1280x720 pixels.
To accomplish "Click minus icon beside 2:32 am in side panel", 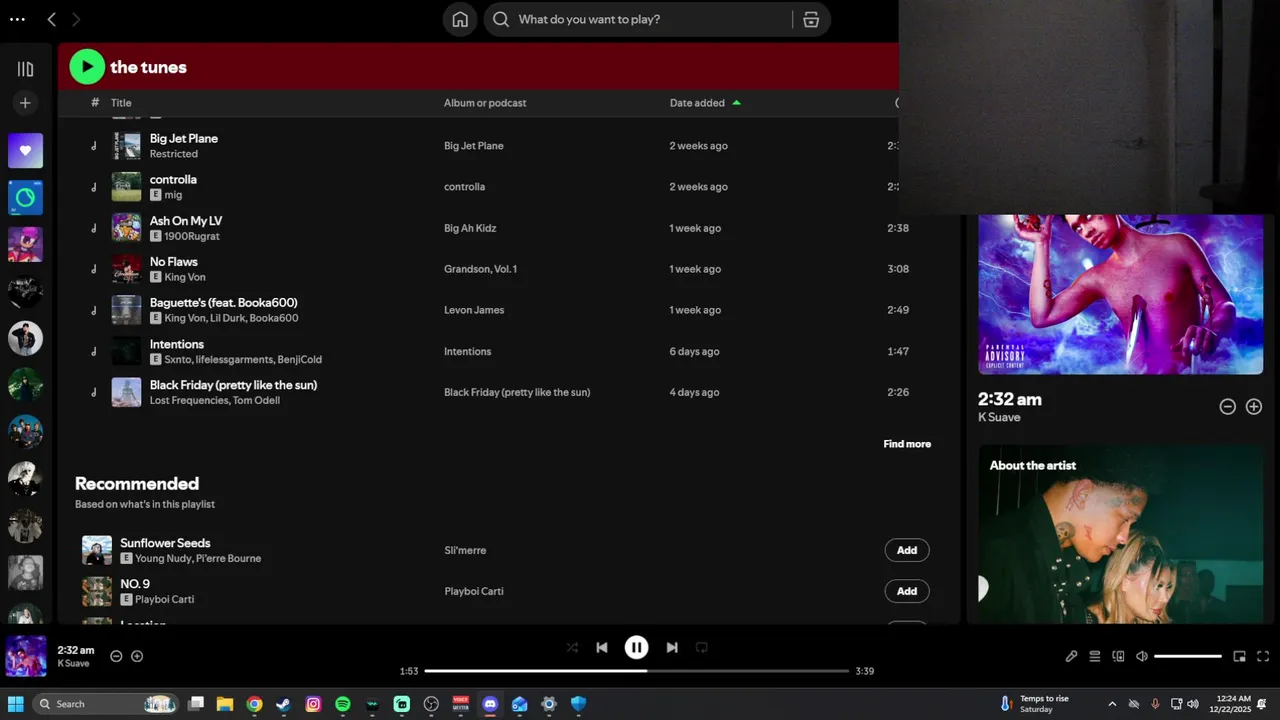I will [1228, 406].
